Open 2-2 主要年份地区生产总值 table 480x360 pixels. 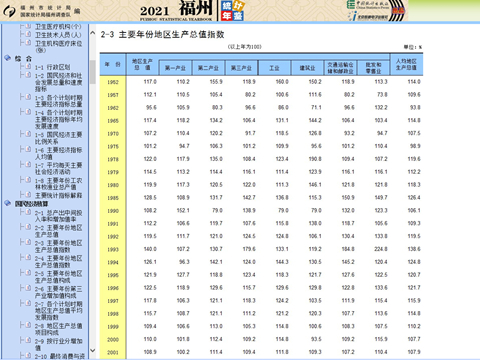tap(59, 231)
